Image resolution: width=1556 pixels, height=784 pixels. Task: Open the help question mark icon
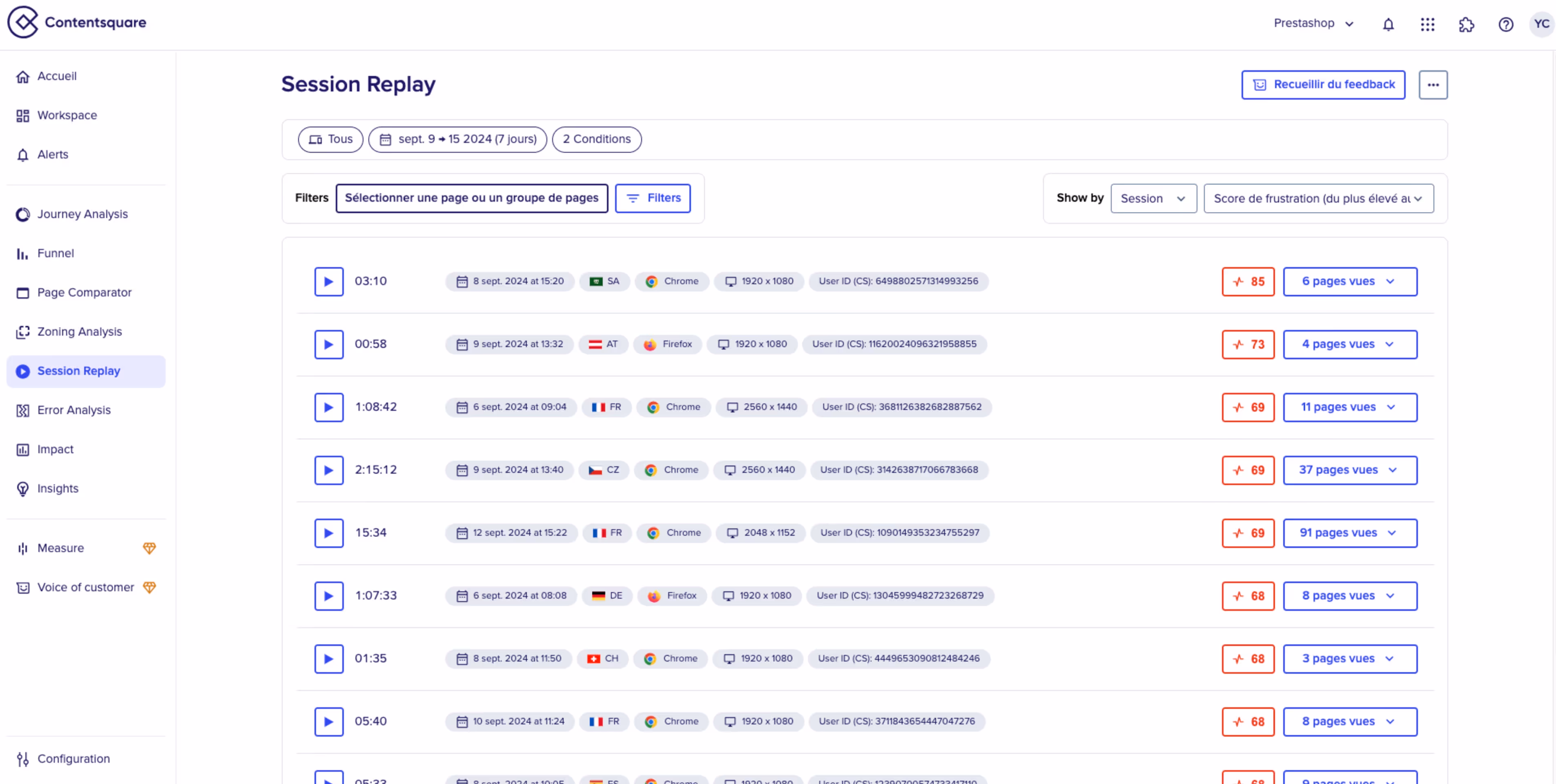coord(1505,24)
